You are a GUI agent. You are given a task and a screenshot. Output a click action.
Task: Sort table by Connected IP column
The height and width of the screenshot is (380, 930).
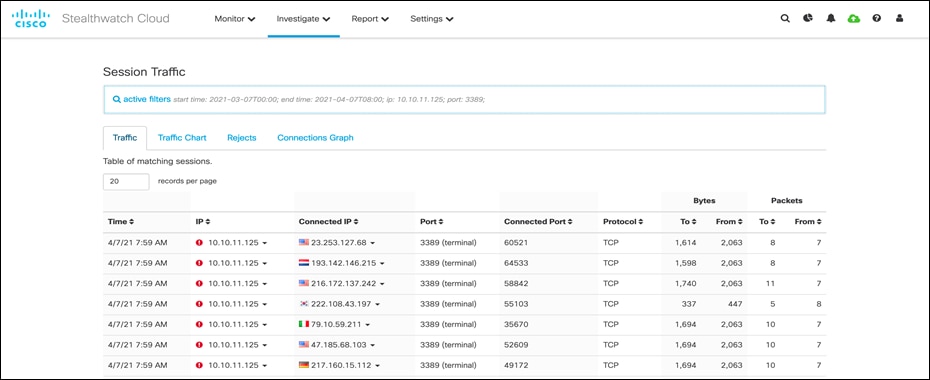pos(329,222)
